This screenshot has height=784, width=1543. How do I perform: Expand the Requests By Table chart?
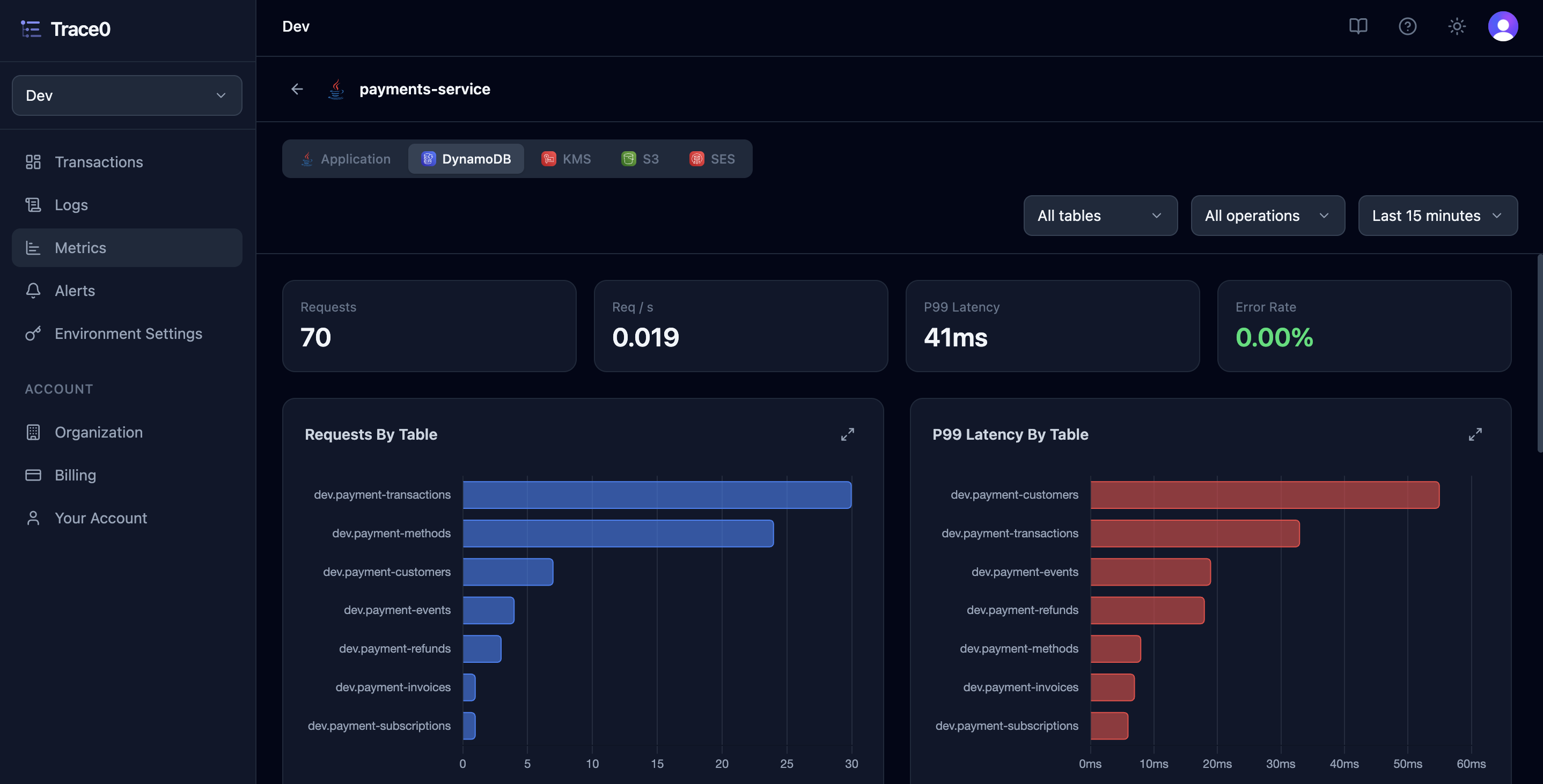coord(847,434)
